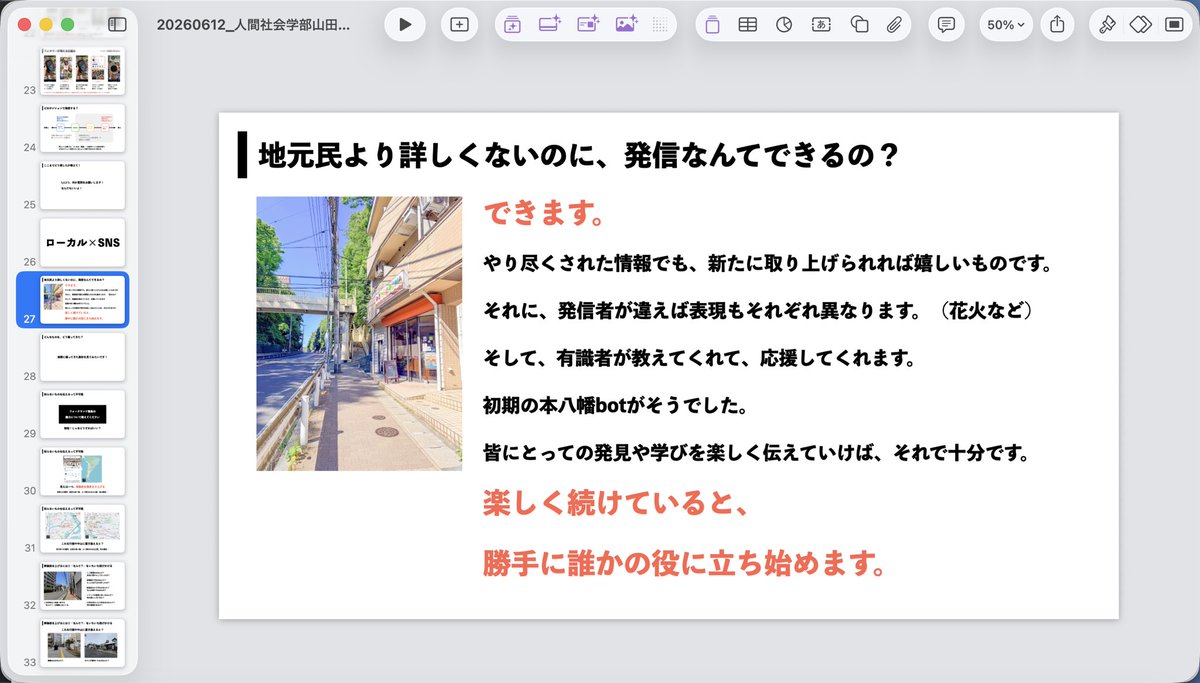
Task: Start the slideshow with the Play button
Action: pos(405,25)
